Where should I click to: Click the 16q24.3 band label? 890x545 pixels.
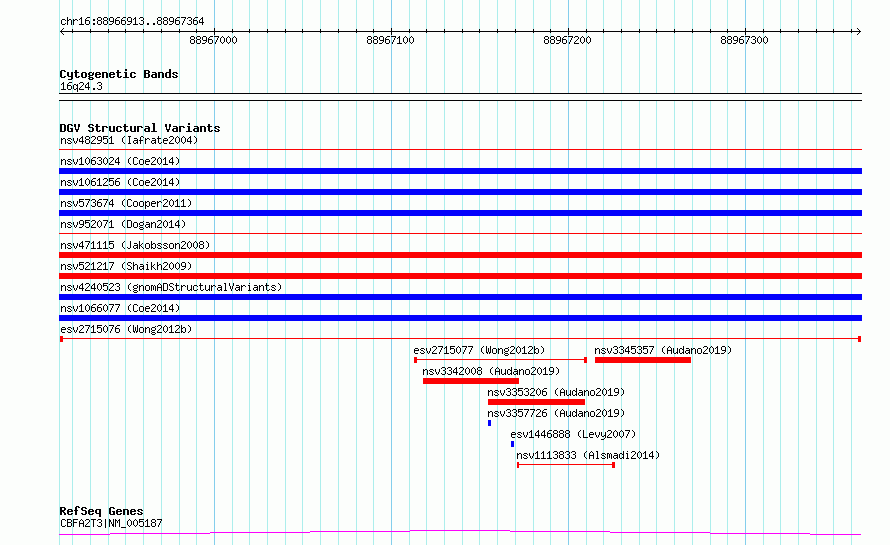(81, 86)
